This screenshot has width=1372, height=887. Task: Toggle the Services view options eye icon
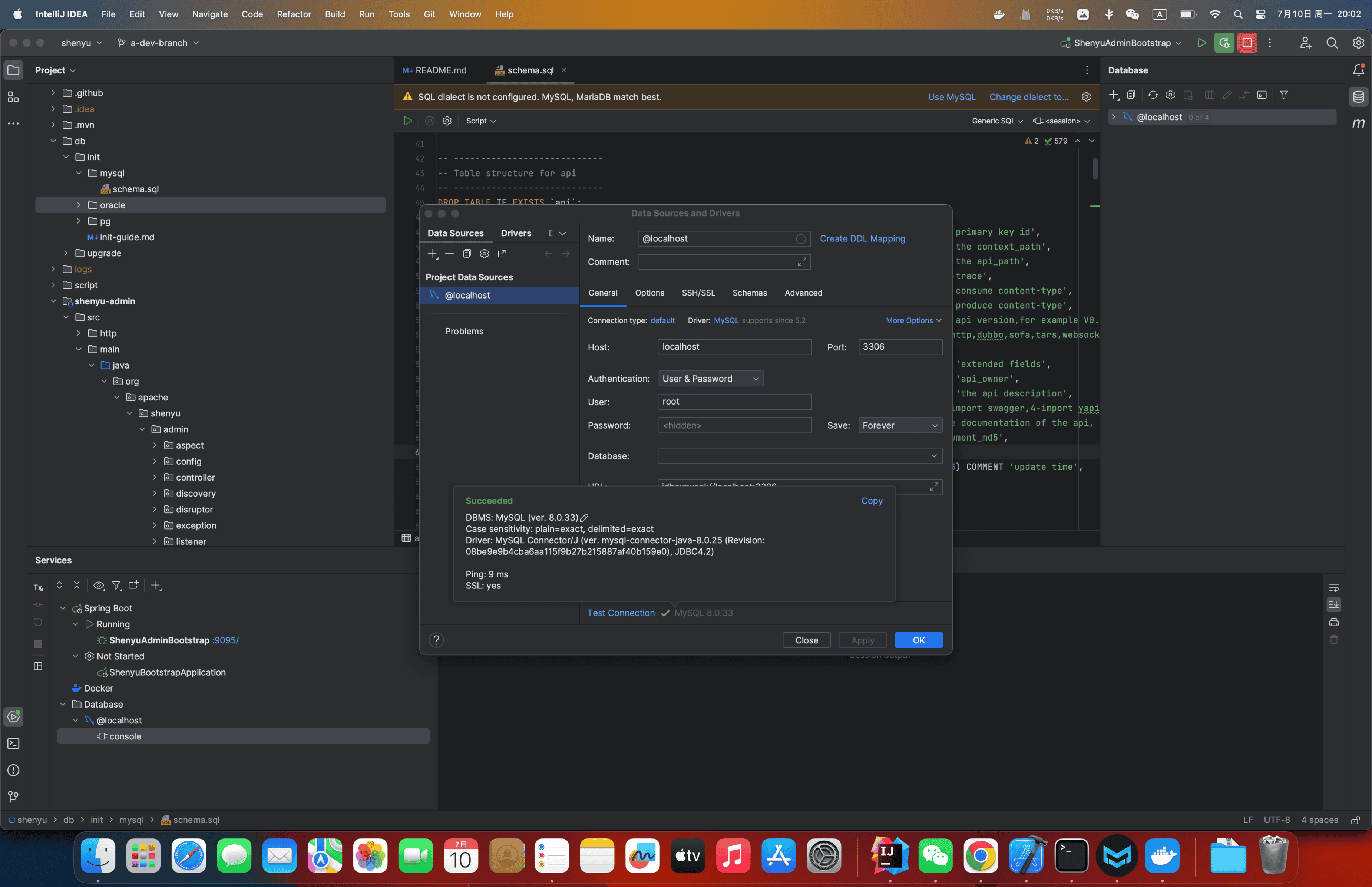(x=99, y=586)
